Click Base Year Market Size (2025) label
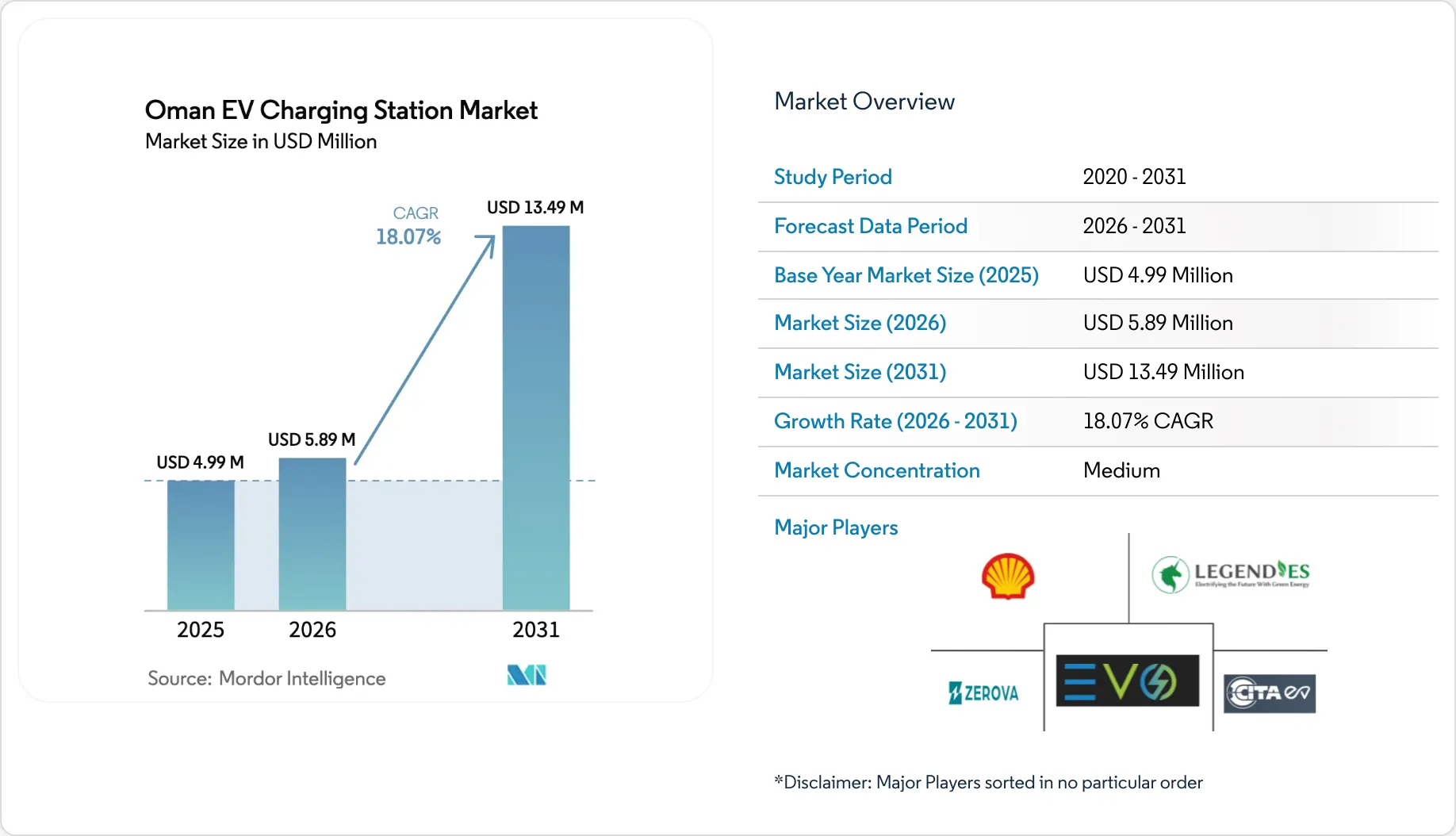Viewport: 1456px width, 836px height. pos(906,275)
